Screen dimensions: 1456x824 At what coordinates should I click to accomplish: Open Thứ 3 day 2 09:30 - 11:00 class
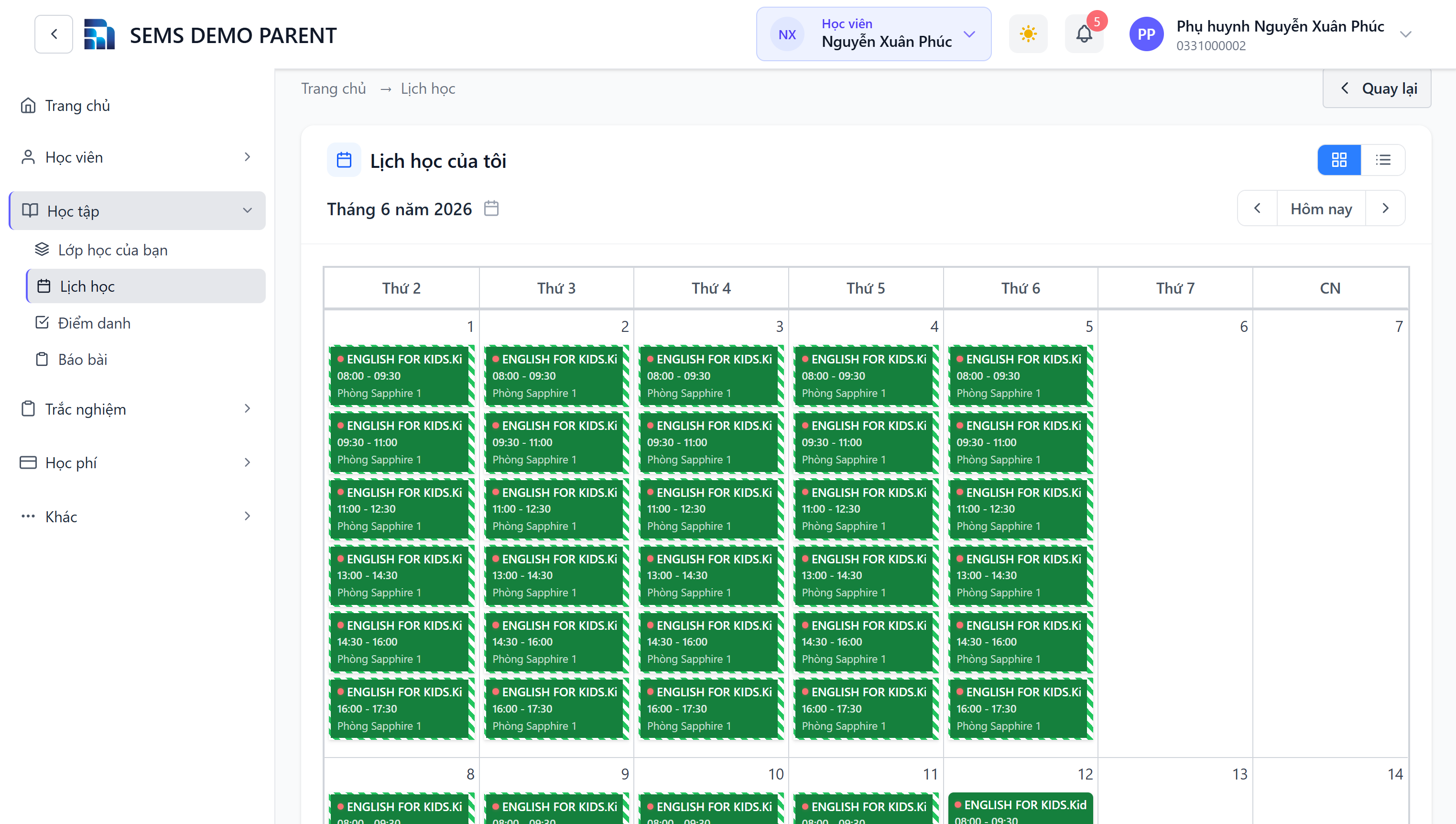pos(556,442)
